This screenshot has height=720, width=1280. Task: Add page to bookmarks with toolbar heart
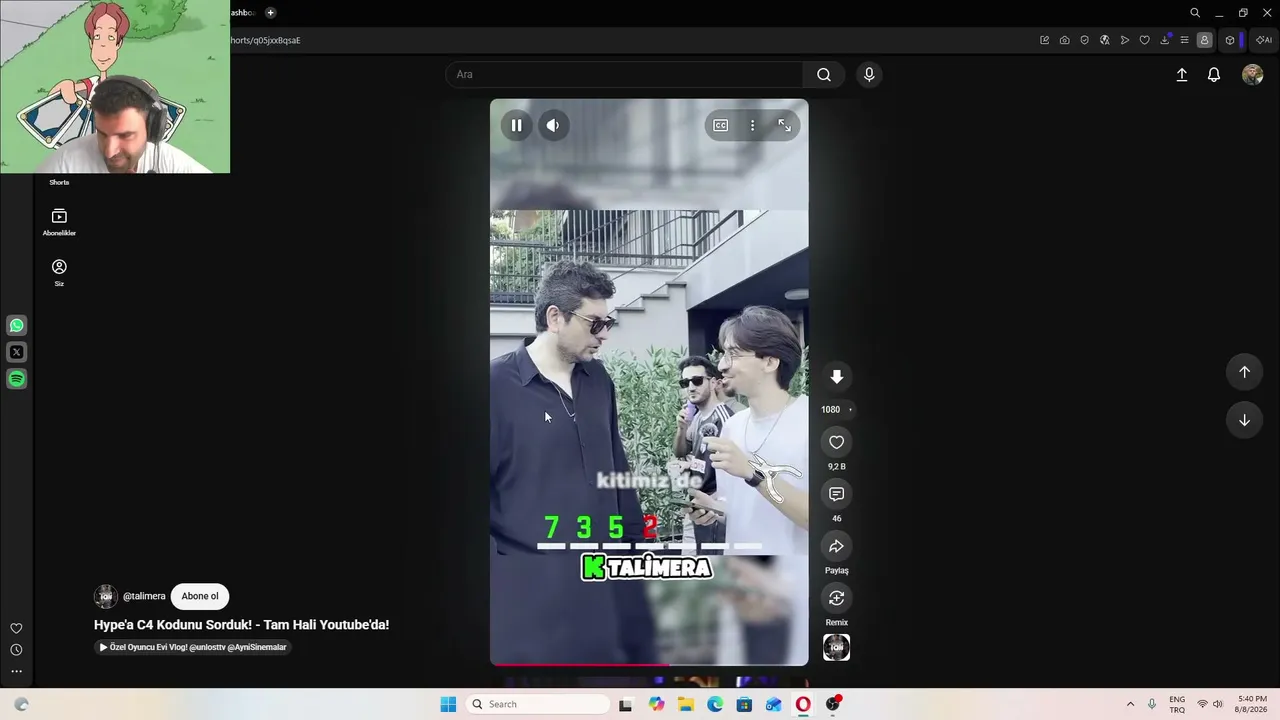1144,40
